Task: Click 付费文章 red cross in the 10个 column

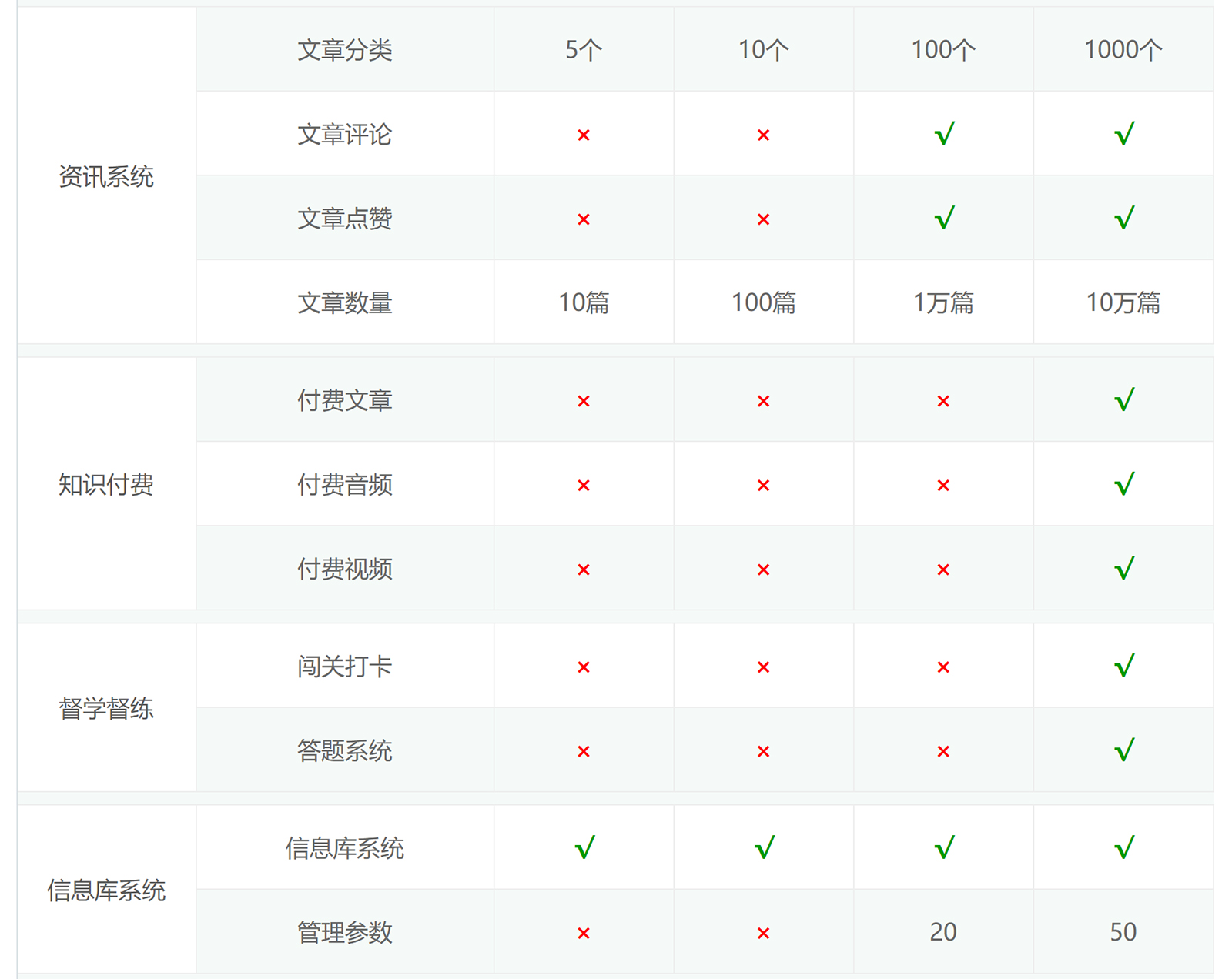Action: pos(763,402)
